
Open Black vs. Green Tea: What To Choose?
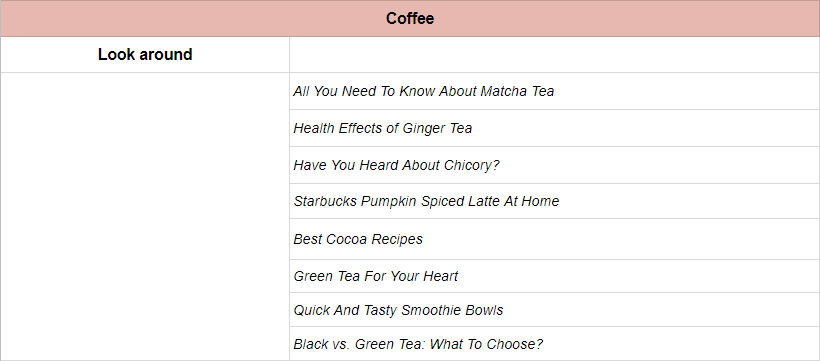418,344
